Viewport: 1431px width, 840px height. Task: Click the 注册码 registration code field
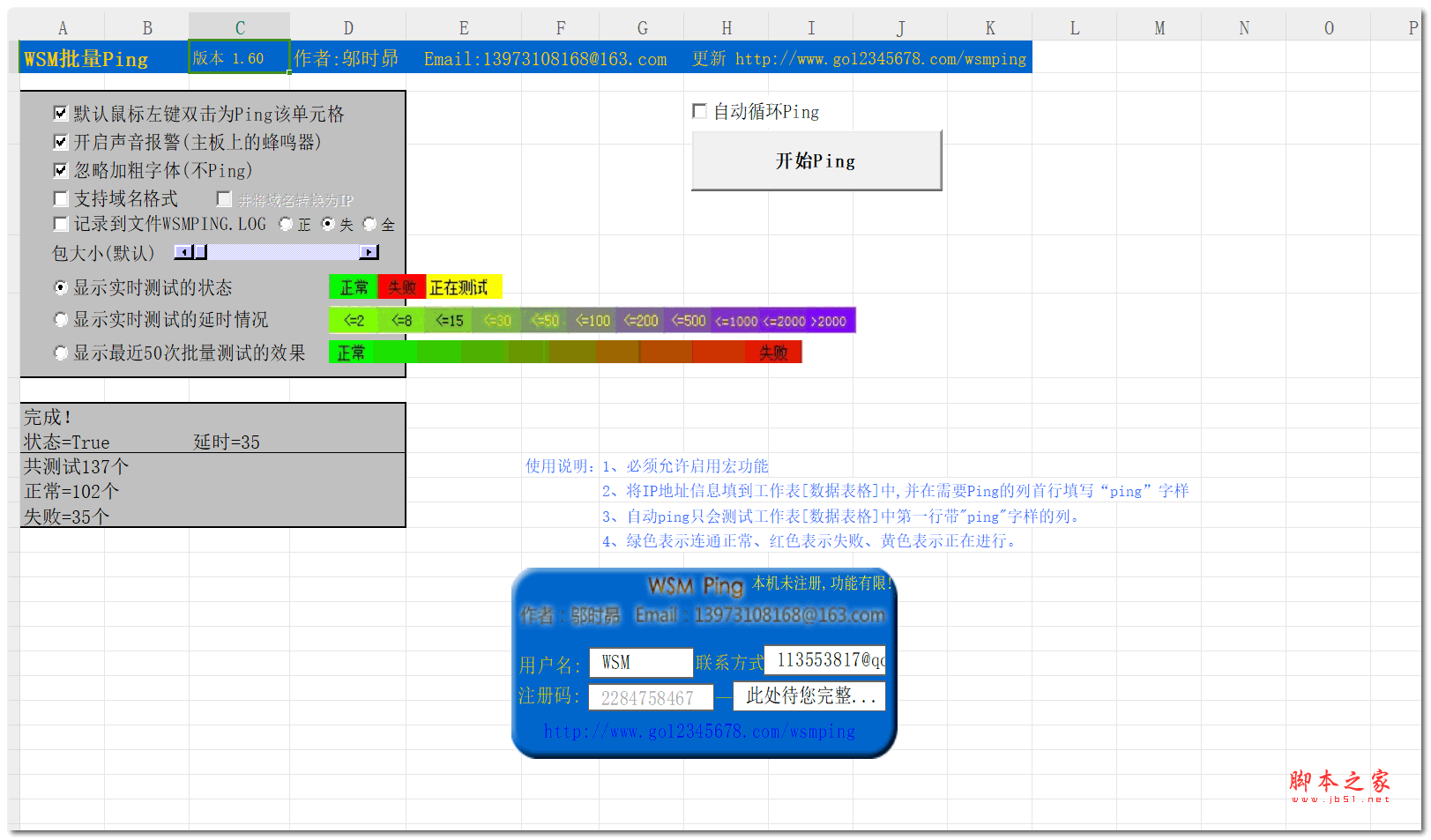[x=651, y=696]
